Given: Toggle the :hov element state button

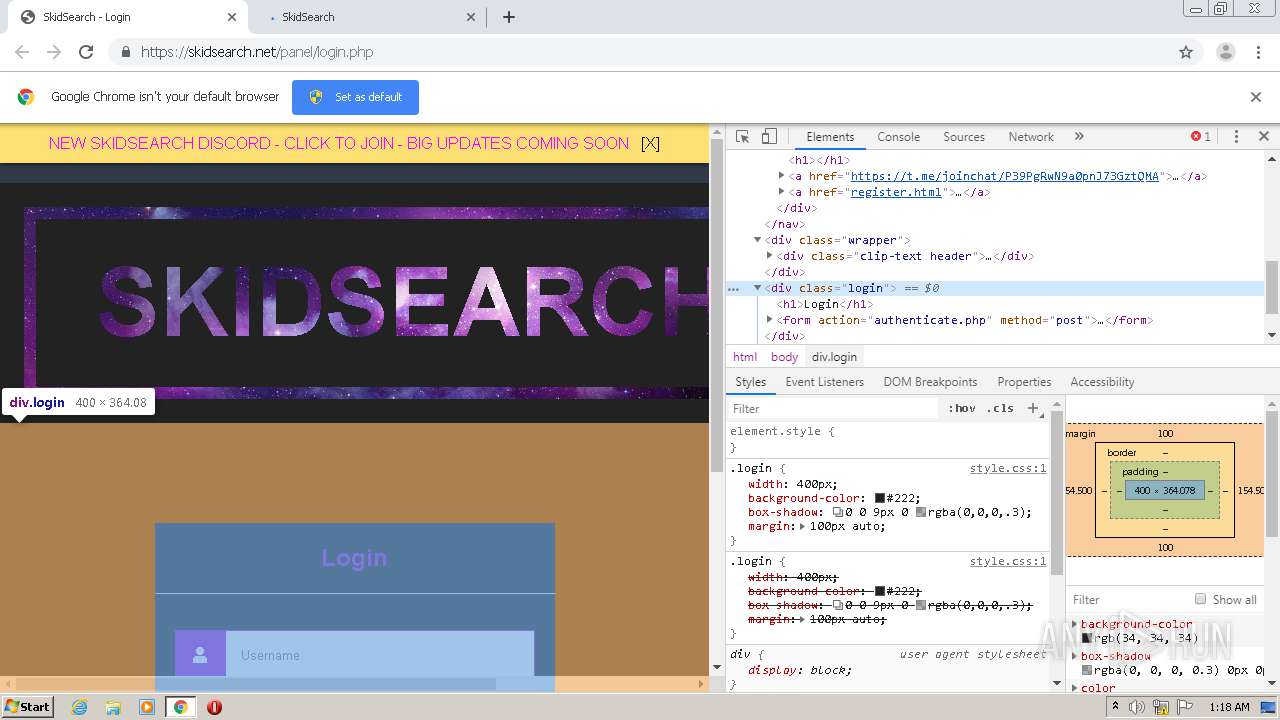Looking at the screenshot, I should [962, 408].
